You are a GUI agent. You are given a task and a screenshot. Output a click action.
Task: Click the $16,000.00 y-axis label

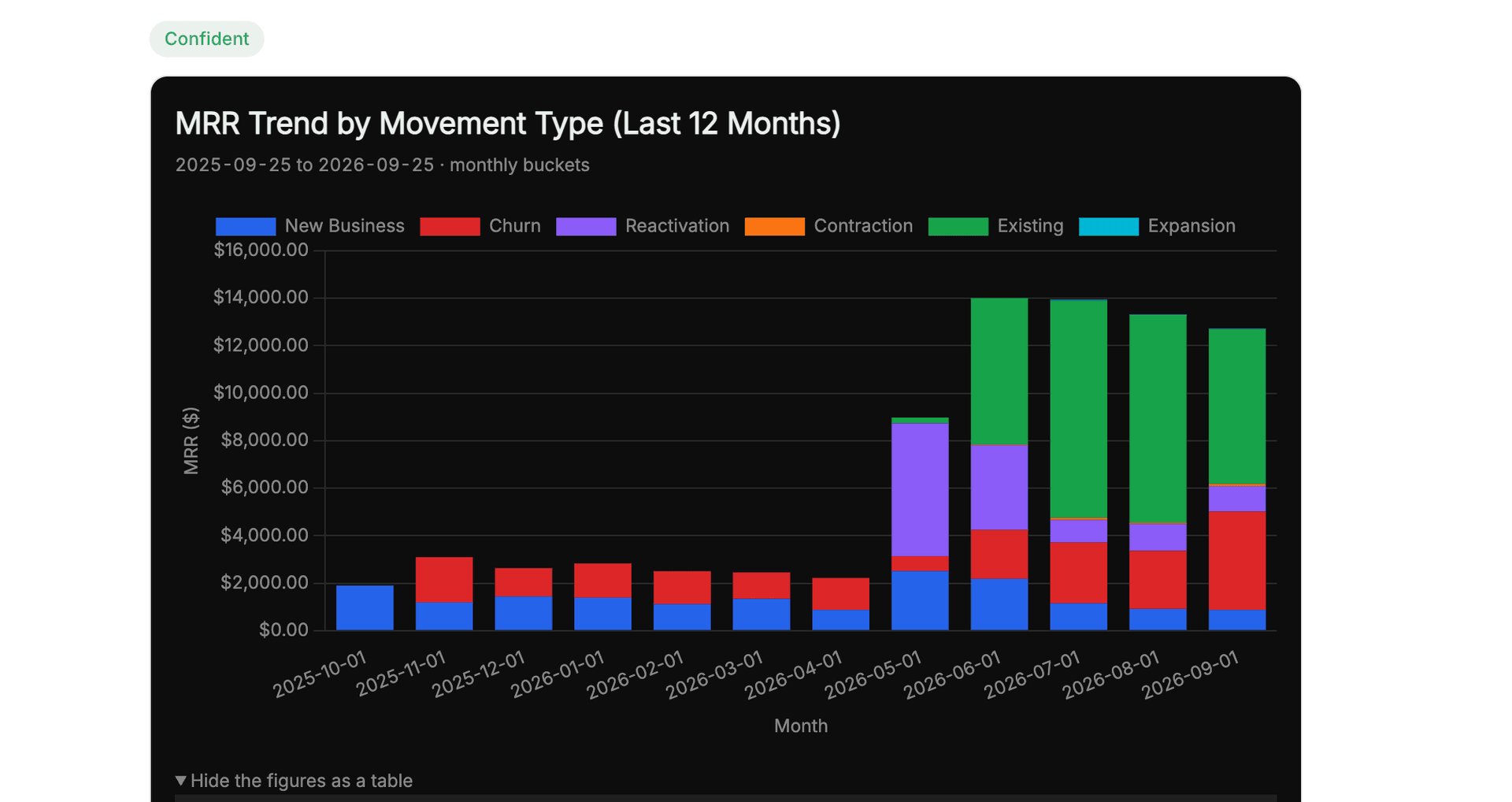(261, 250)
